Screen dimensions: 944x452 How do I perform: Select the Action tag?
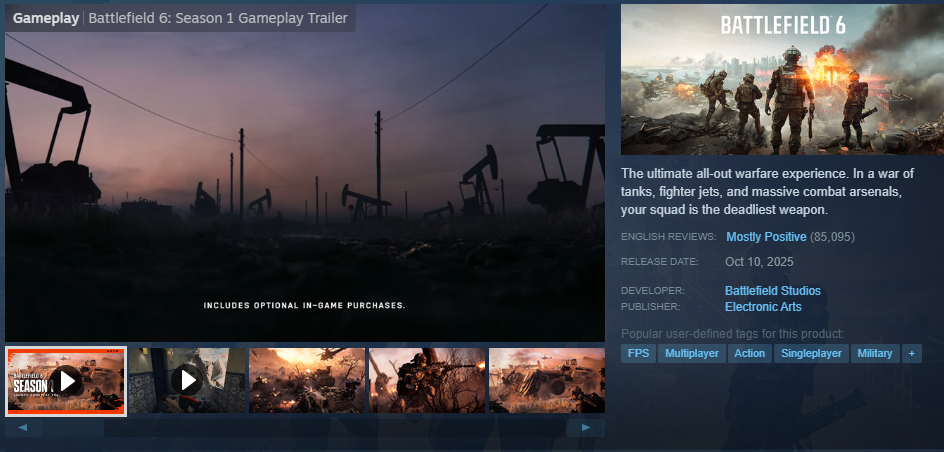pos(750,353)
